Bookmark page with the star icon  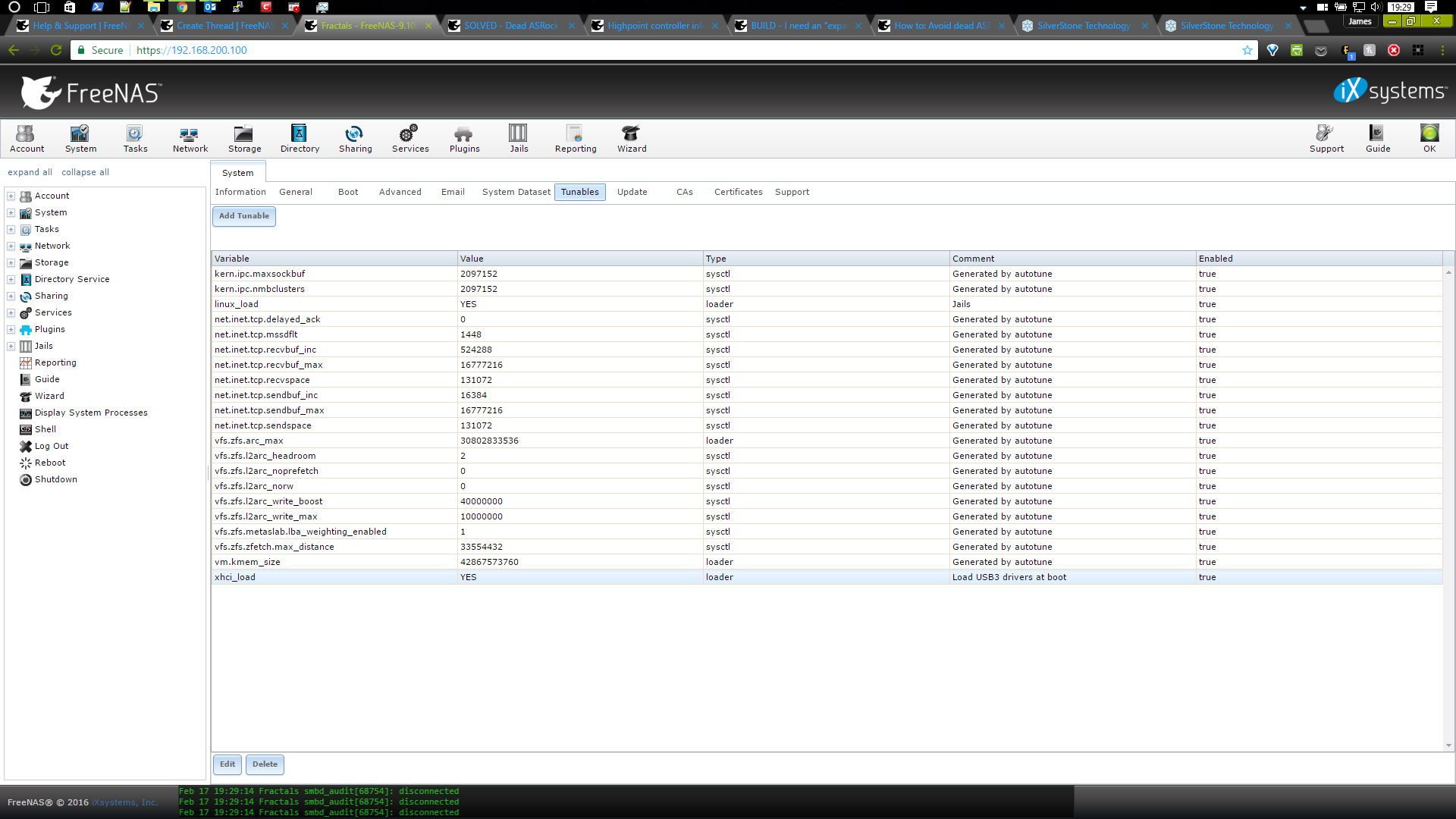point(1247,50)
